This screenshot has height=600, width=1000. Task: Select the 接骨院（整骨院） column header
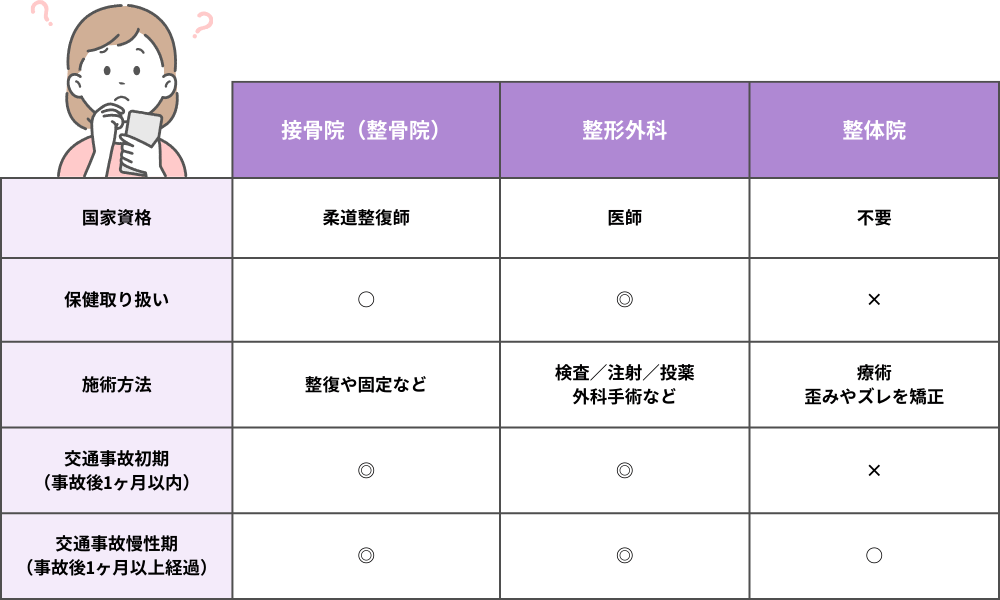[366, 131]
